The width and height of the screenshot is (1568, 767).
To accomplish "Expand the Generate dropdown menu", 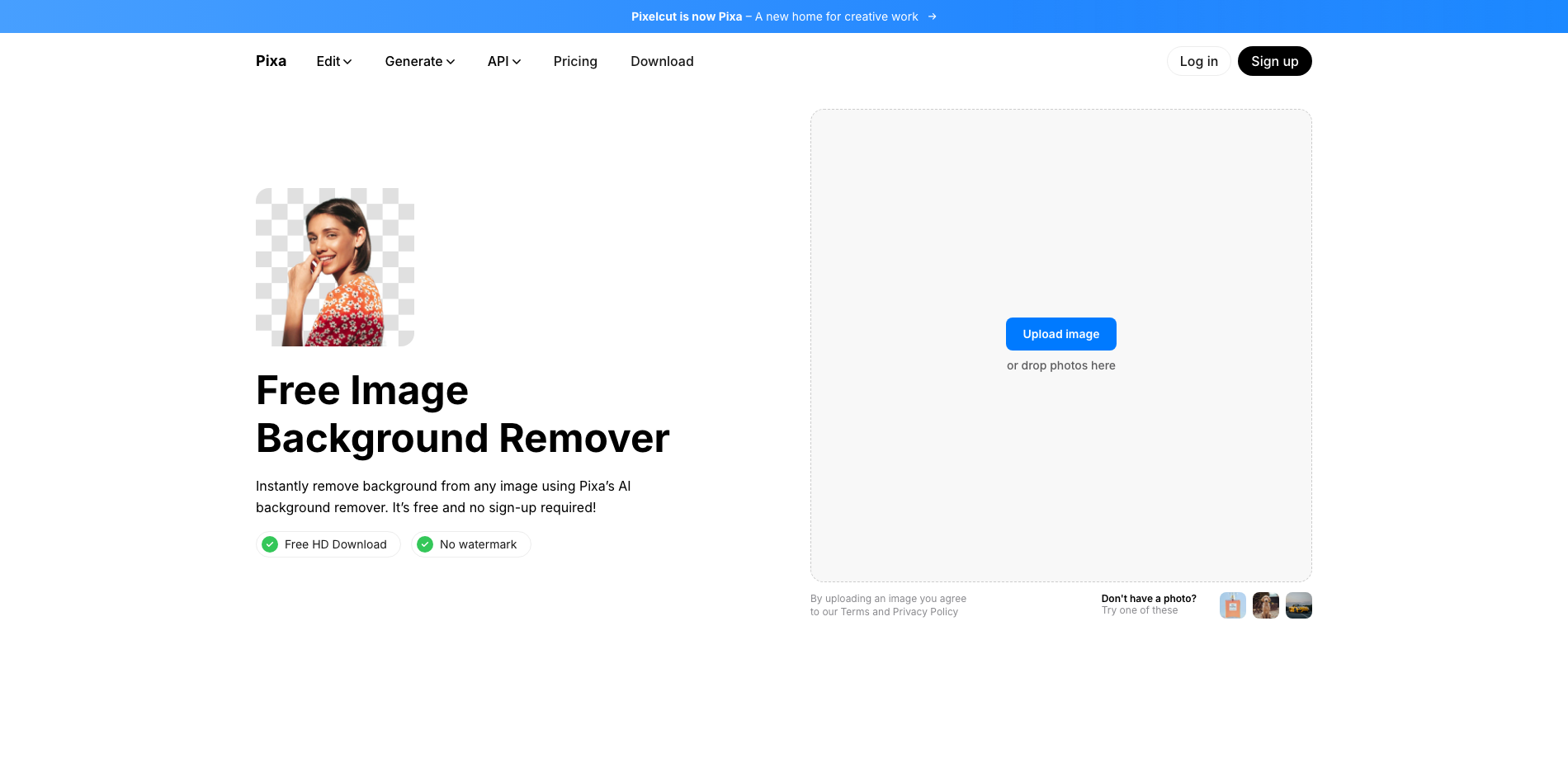I will tap(420, 61).
